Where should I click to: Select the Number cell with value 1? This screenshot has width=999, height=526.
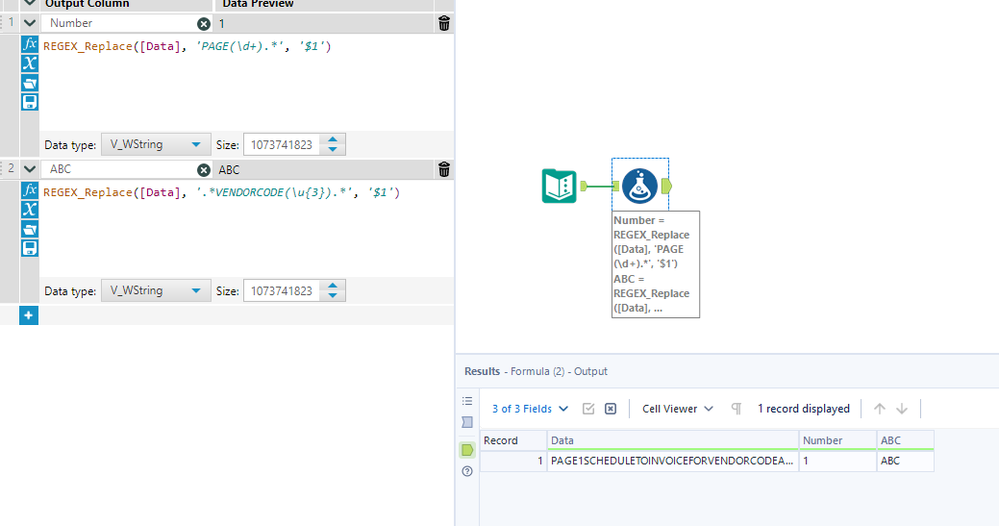(x=838, y=461)
